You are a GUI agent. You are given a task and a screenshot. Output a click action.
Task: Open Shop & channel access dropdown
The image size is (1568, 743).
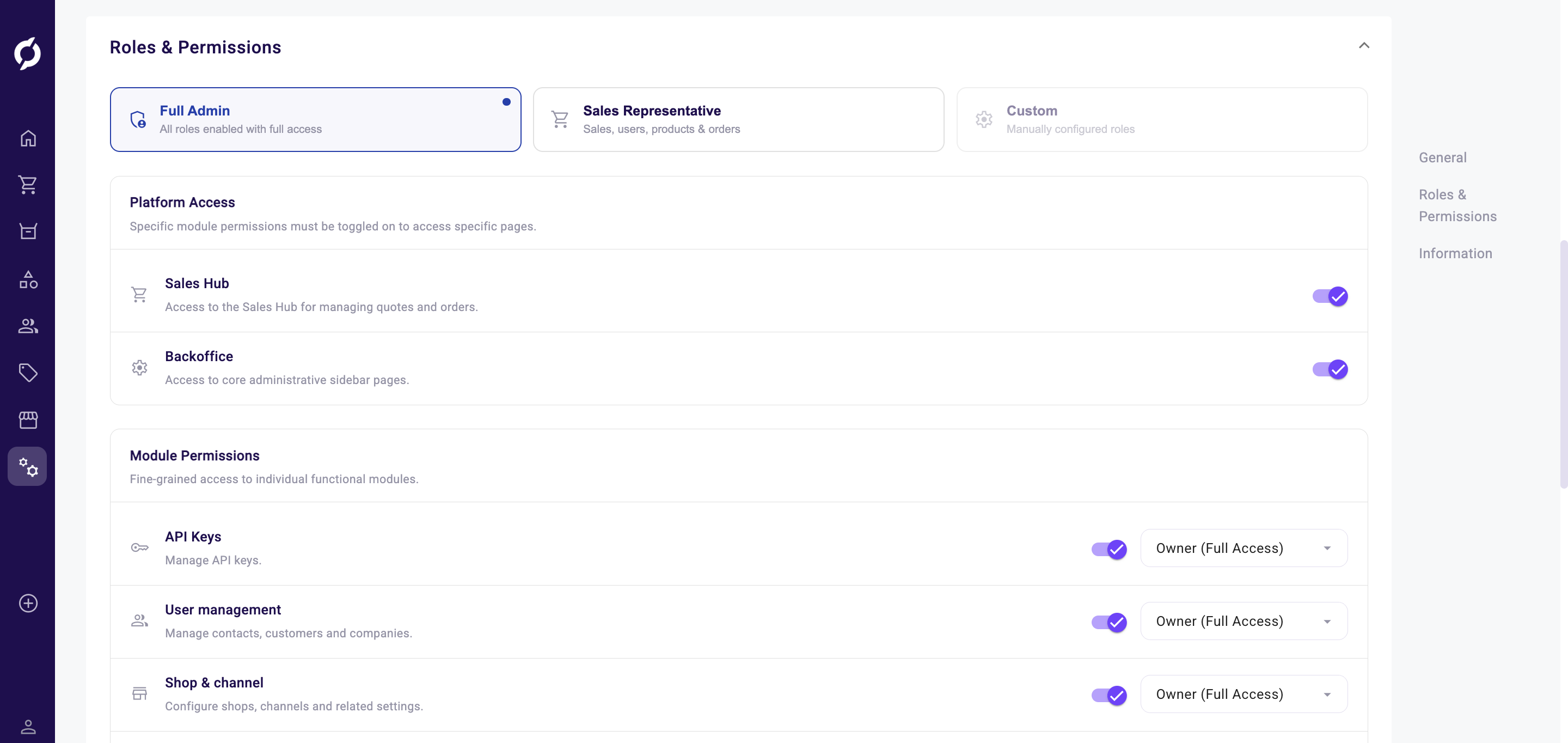coord(1244,695)
